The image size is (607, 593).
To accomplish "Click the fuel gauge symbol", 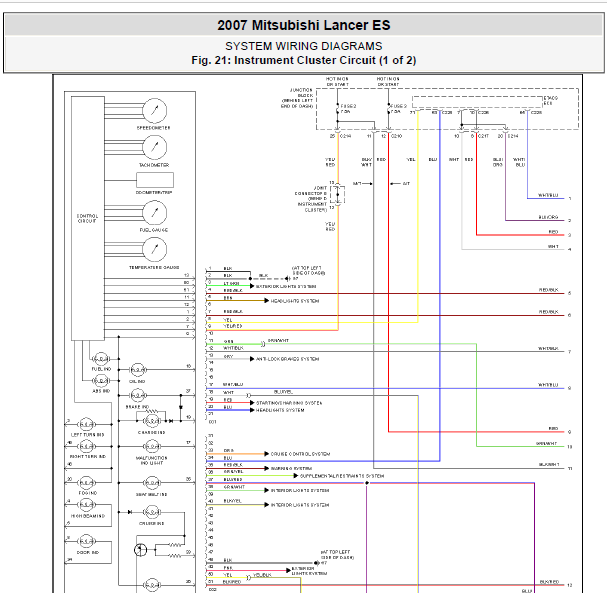I will point(154,213).
